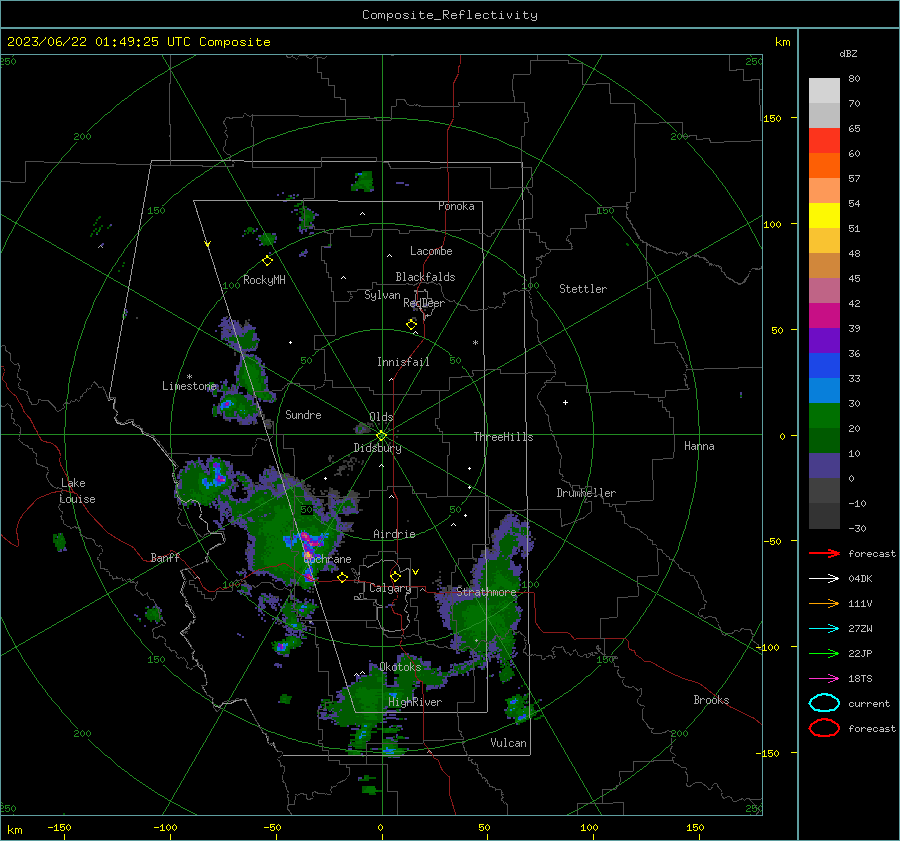900x841 pixels.
Task: Click the Ponoka label
Action: coord(456,206)
